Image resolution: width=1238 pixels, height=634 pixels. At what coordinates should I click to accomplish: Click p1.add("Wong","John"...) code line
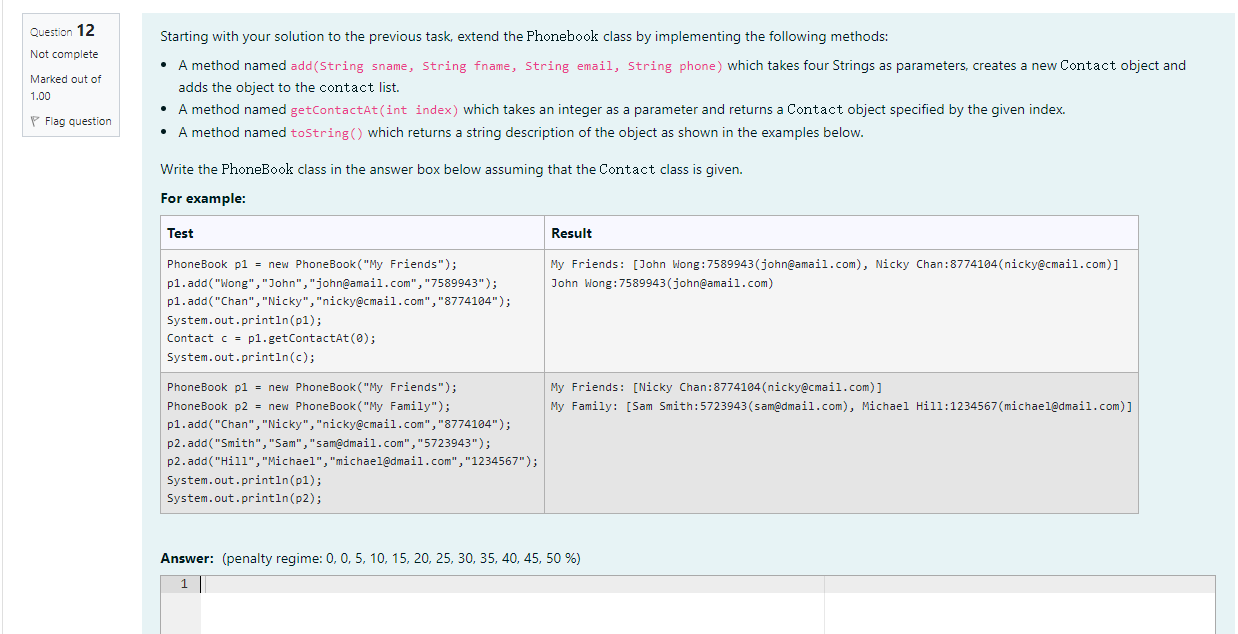pyautogui.click(x=332, y=283)
